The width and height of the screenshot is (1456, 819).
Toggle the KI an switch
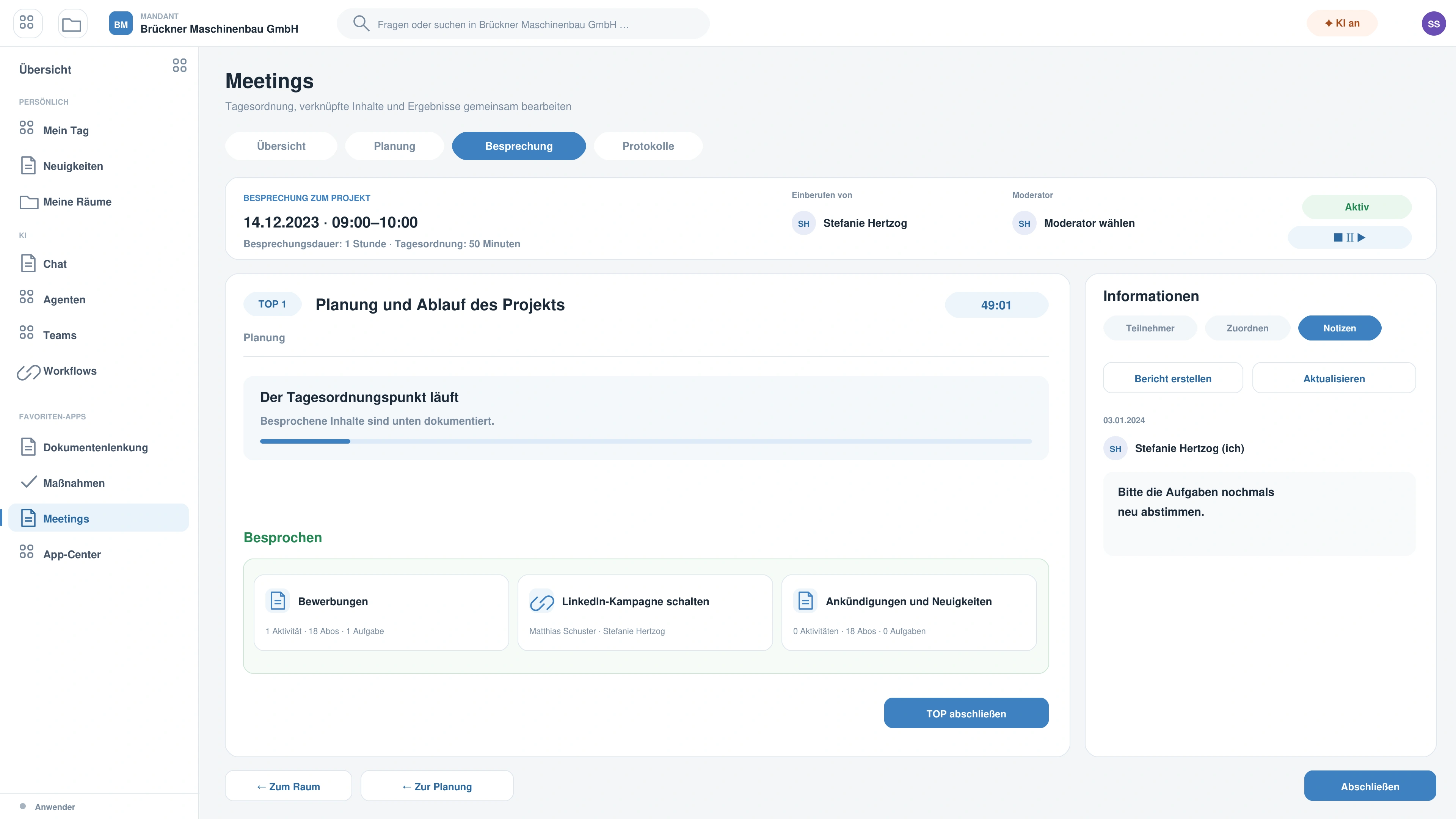point(1342,23)
